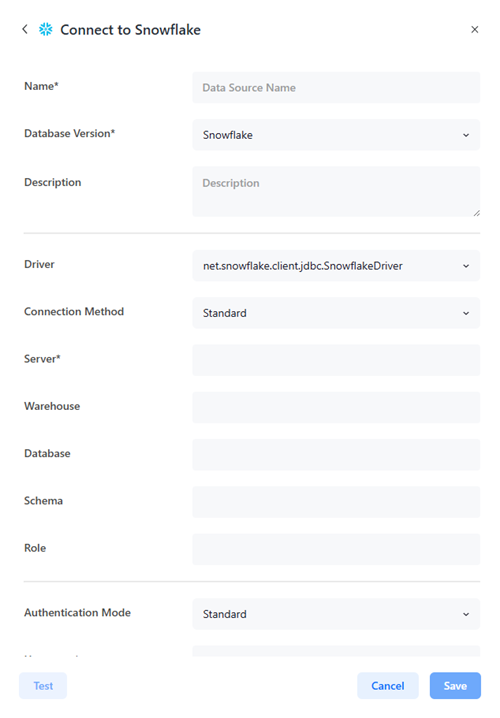Image resolution: width=500 pixels, height=718 pixels.
Task: Click the chevron arrow in Driver field
Action: (x=466, y=266)
